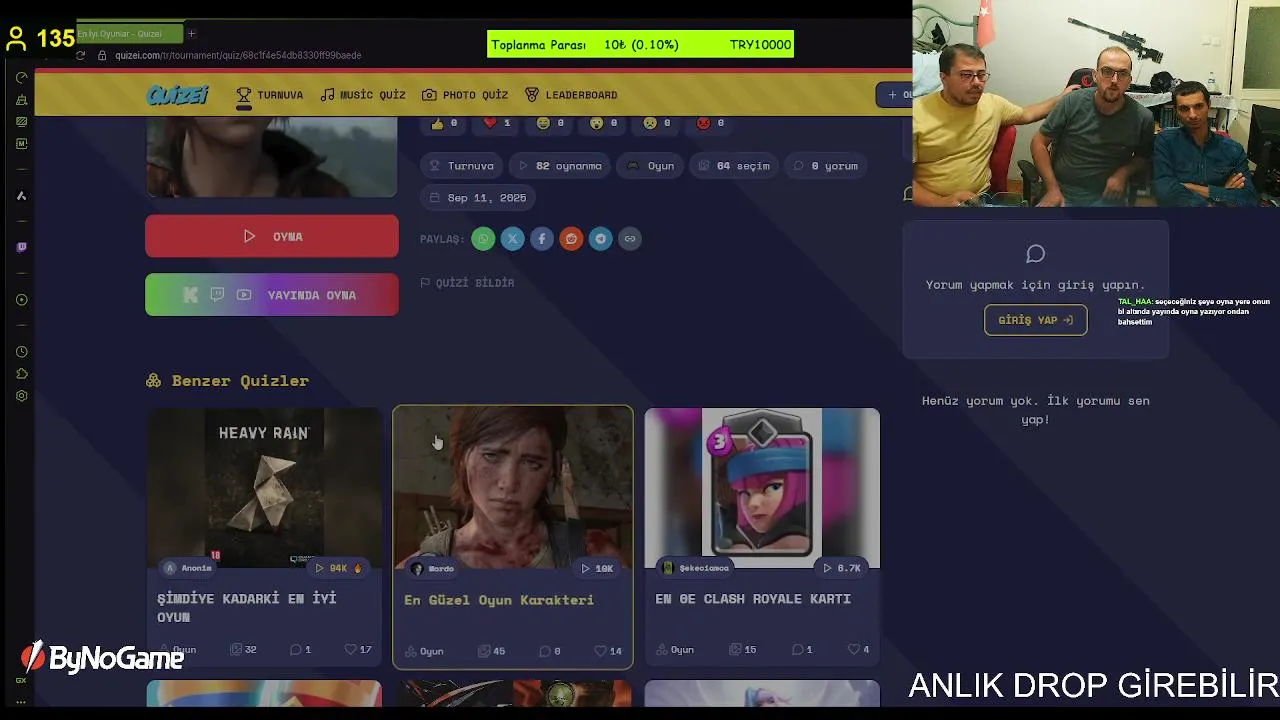Image resolution: width=1280 pixels, height=720 pixels.
Task: Open the sidebar boxed-M icon
Action: point(21,144)
